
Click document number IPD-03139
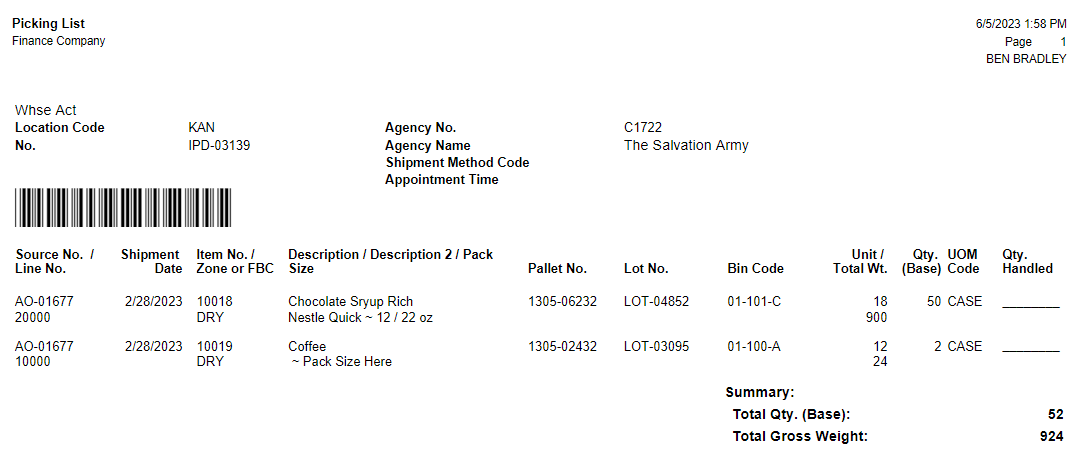pos(219,145)
